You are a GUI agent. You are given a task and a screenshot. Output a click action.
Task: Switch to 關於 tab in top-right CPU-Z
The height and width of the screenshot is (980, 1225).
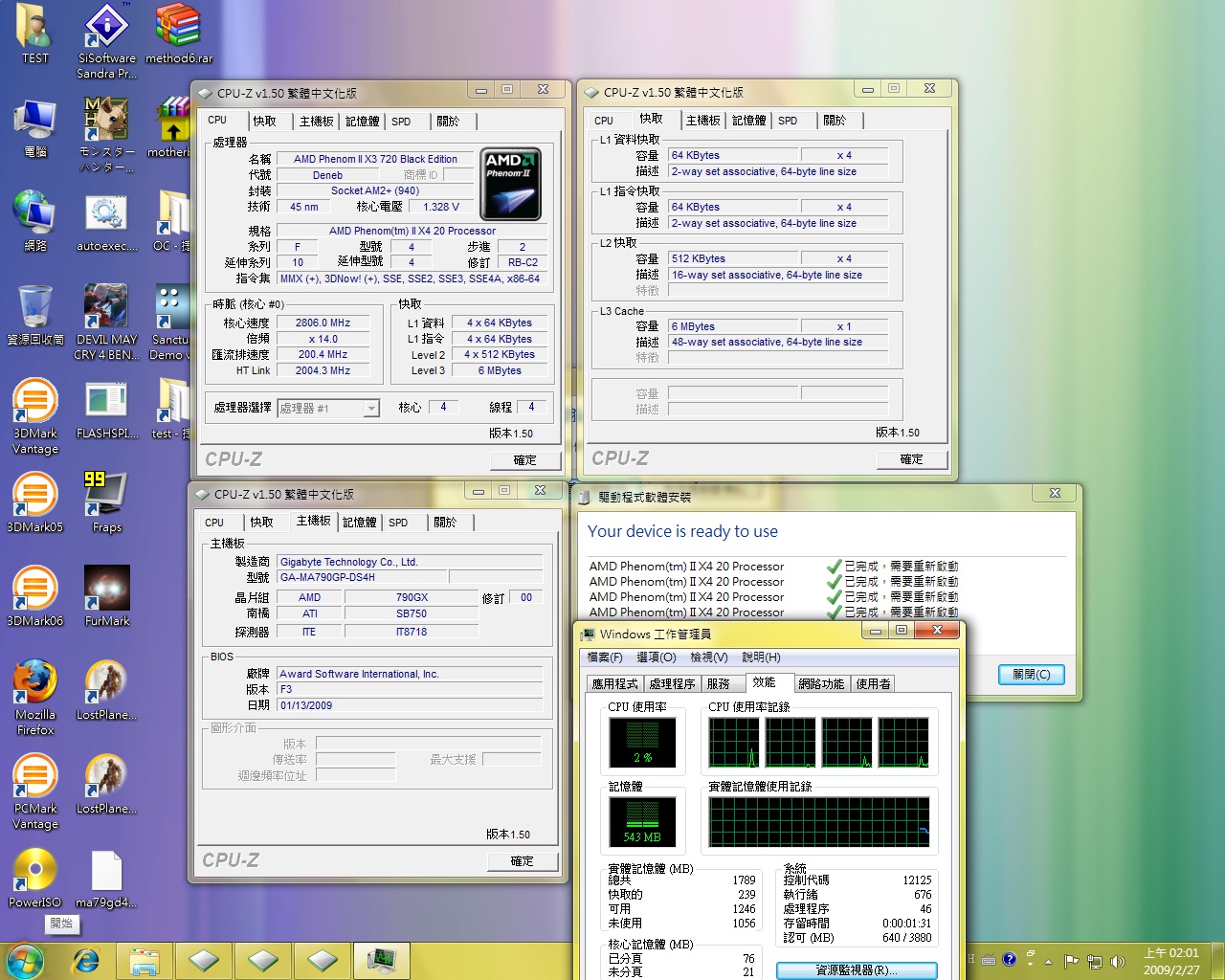click(x=835, y=120)
